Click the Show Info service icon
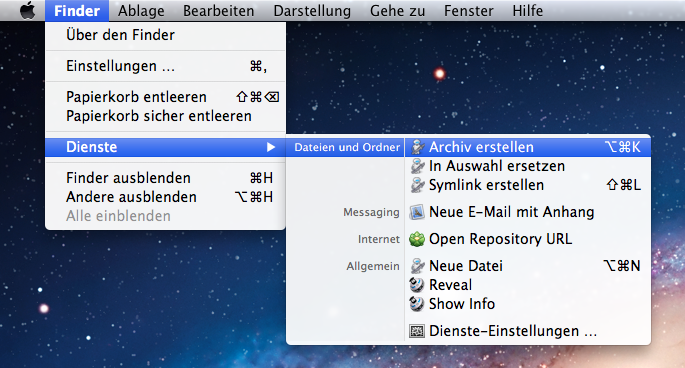The image size is (685, 368). [x=417, y=304]
